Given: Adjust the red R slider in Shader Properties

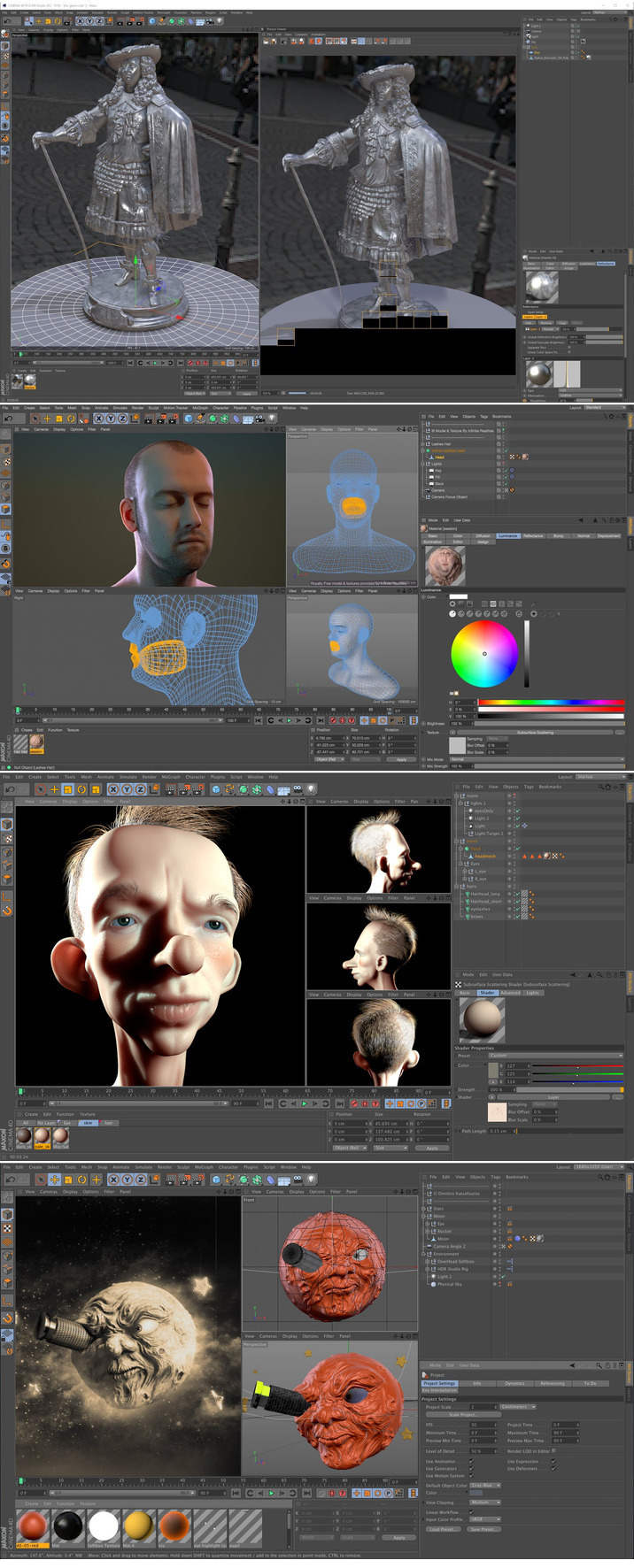Looking at the screenshot, I should pyautogui.click(x=577, y=1066).
